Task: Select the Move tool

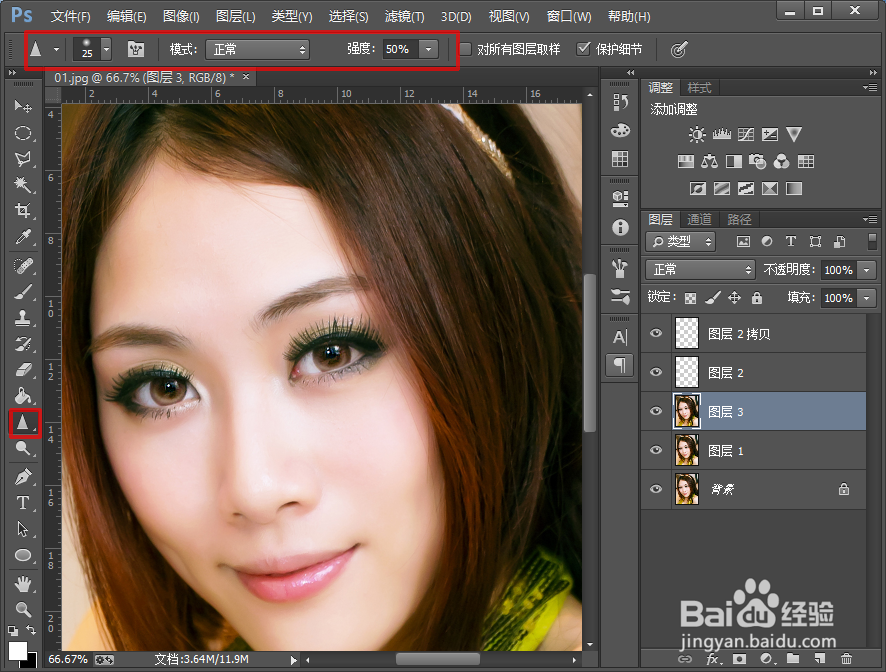Action: (x=23, y=106)
